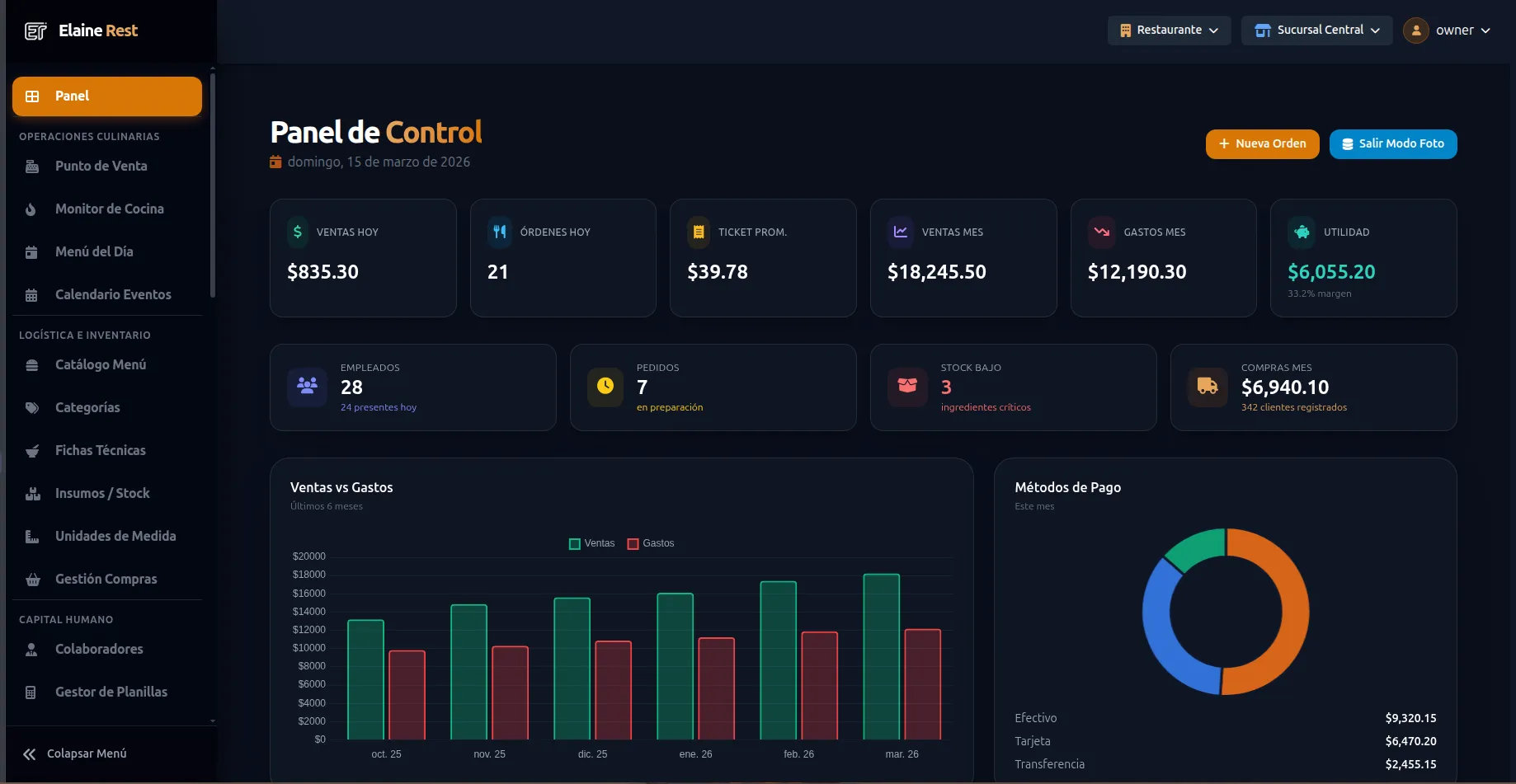Click the Colaboradores person icon

coord(31,650)
